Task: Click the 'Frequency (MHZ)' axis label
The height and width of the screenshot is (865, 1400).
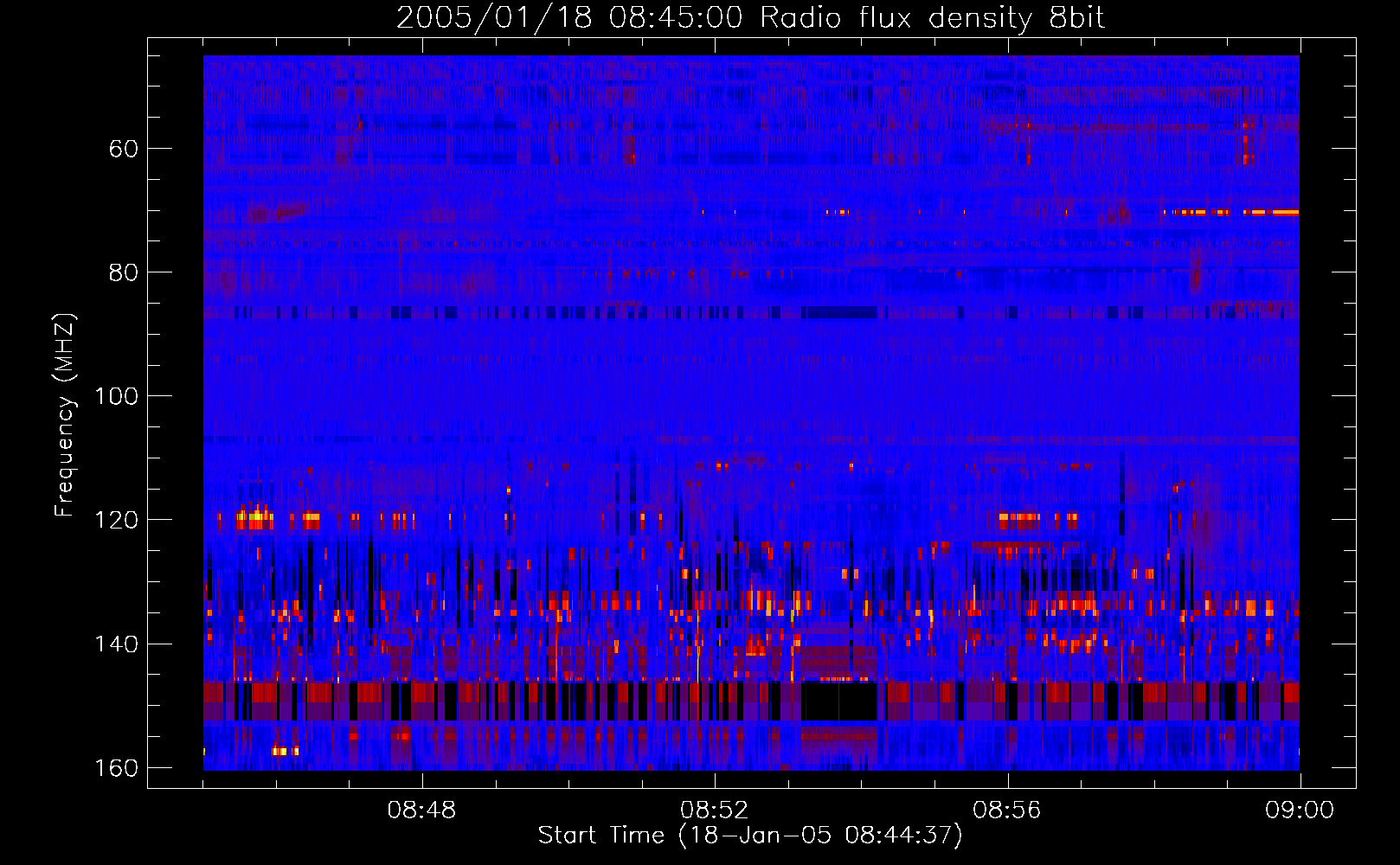Action: [x=65, y=415]
